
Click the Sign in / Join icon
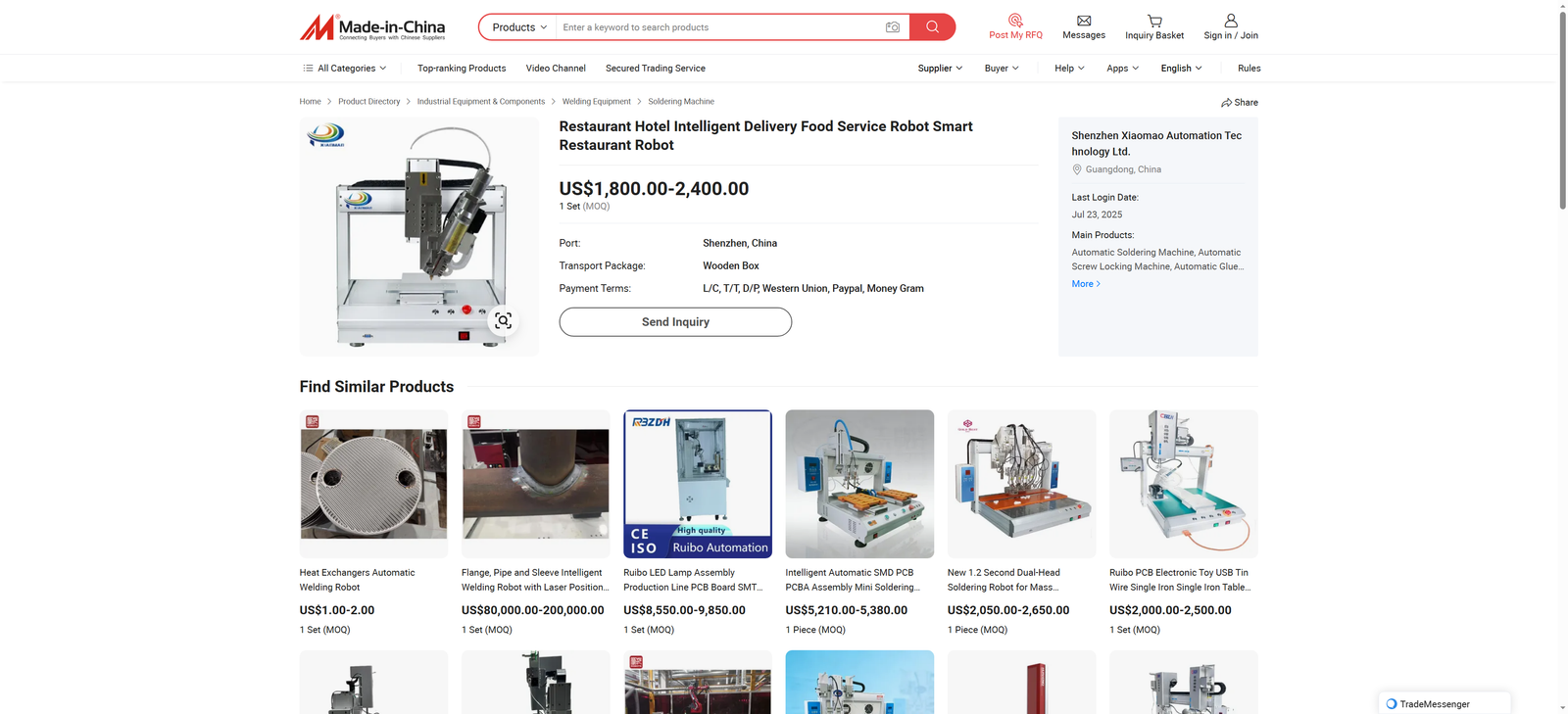click(1231, 21)
